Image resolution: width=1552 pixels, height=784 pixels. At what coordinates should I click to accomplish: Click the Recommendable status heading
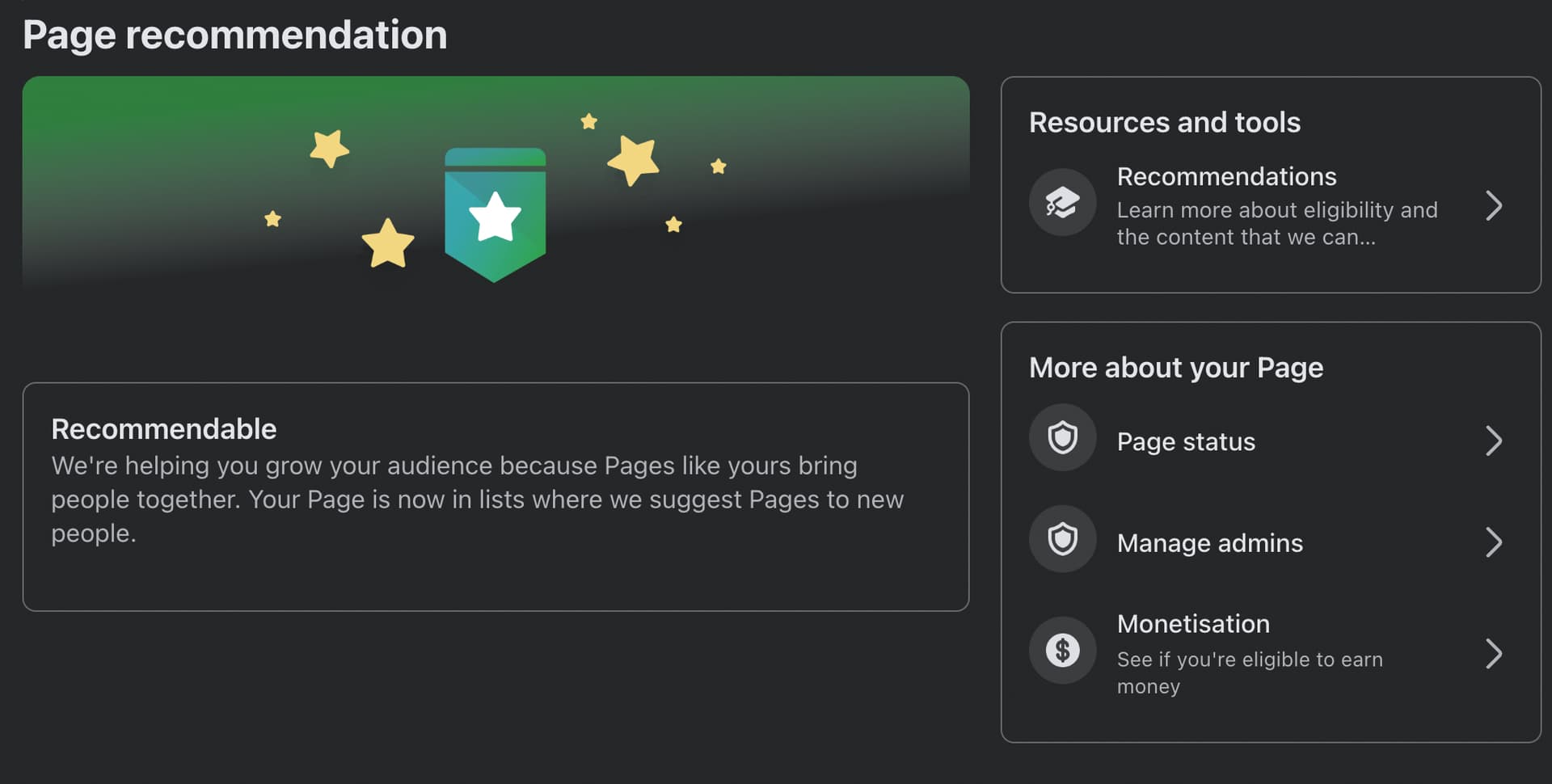tap(164, 429)
